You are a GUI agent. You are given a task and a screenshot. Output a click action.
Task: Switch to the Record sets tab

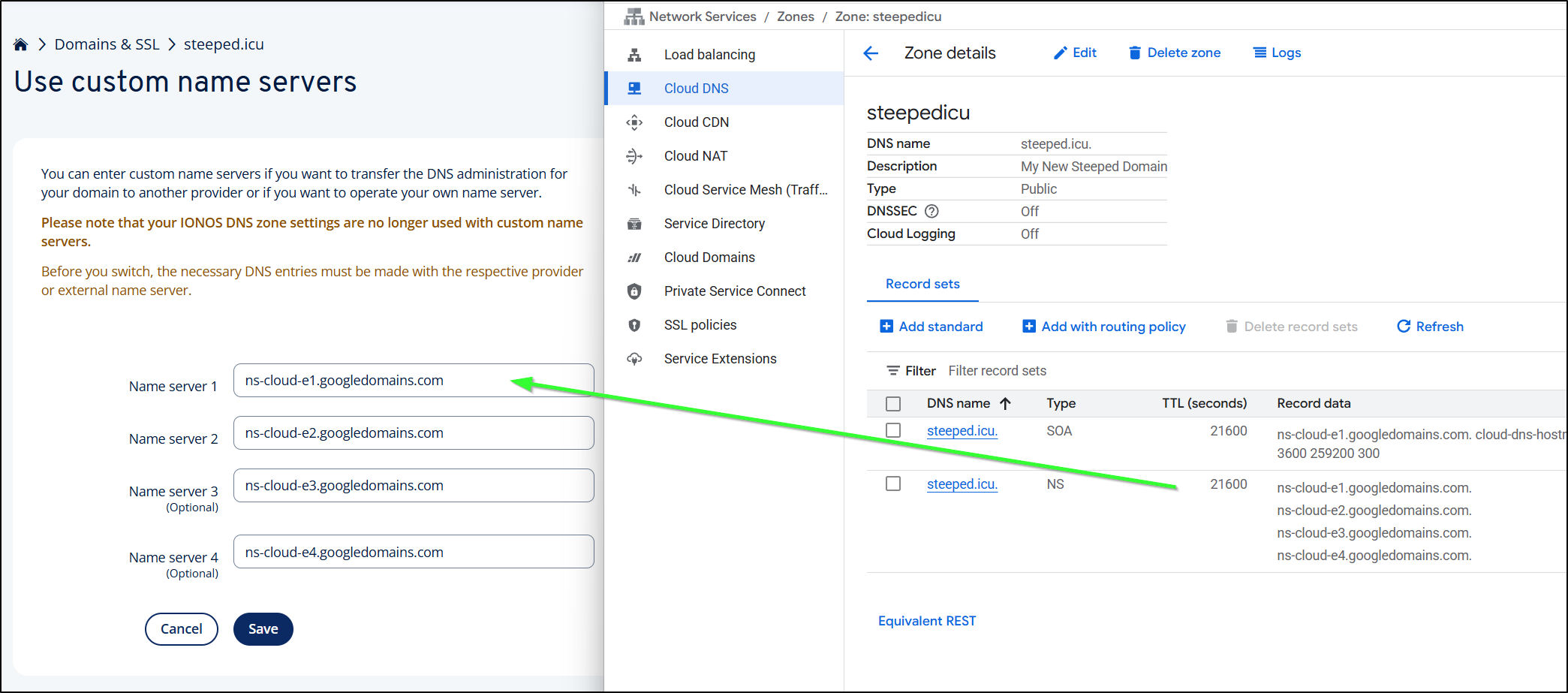point(922,284)
